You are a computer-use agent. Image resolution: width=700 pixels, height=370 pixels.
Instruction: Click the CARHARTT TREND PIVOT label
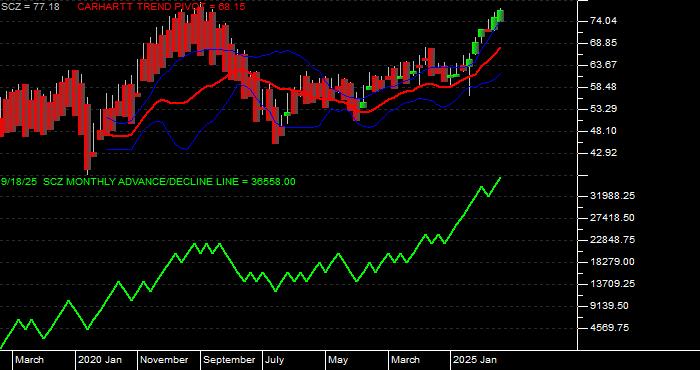tap(161, 7)
